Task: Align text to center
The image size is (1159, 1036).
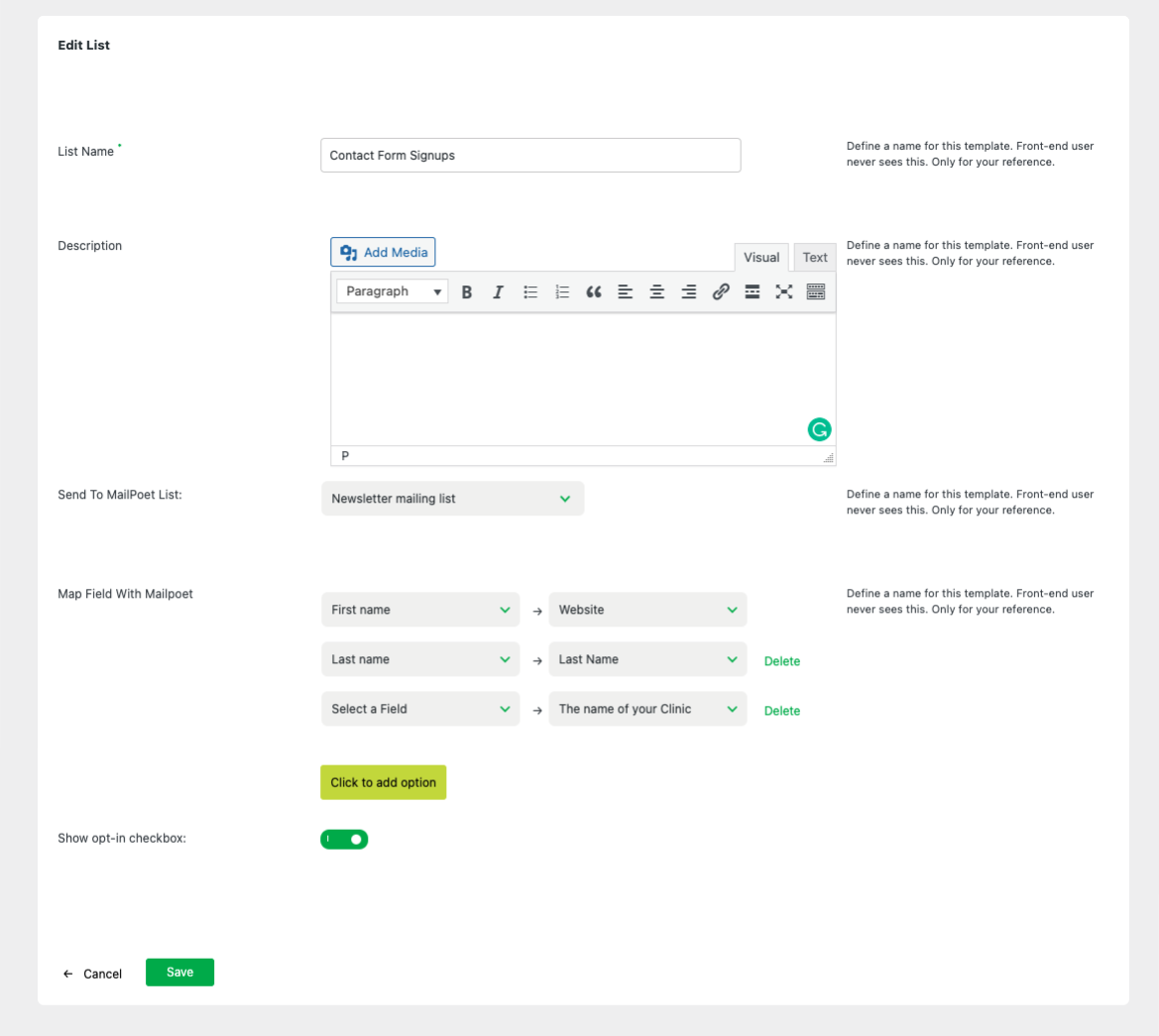Action: [x=656, y=291]
